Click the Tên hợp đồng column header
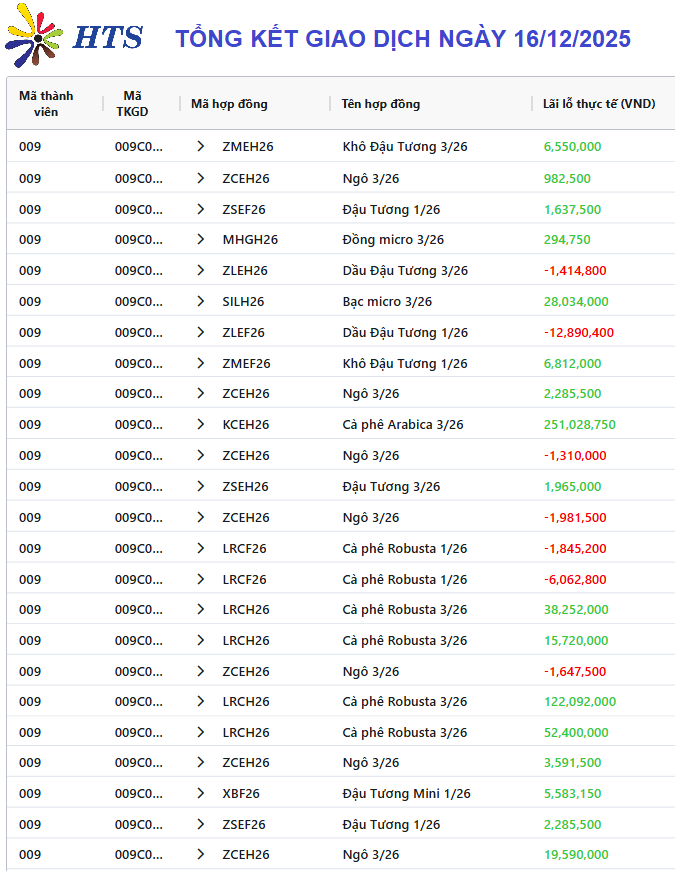This screenshot has width=675, height=875. (x=381, y=104)
